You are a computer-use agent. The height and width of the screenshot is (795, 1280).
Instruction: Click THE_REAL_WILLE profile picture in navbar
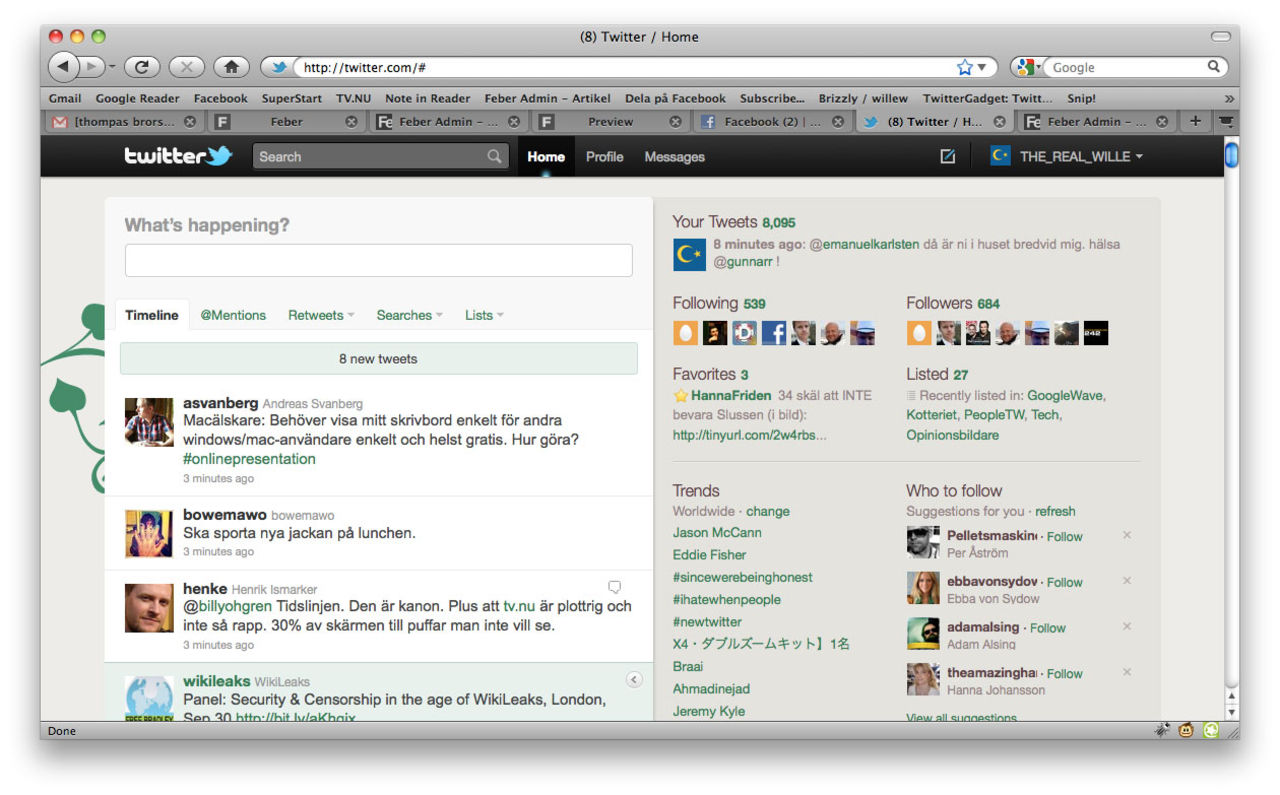1000,156
